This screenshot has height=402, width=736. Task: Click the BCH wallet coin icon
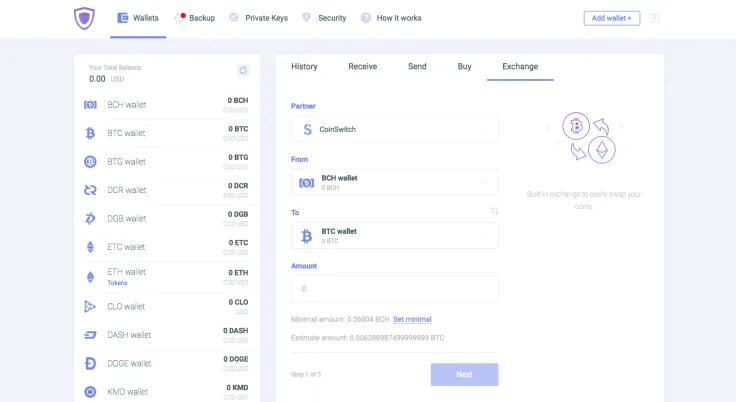90,105
